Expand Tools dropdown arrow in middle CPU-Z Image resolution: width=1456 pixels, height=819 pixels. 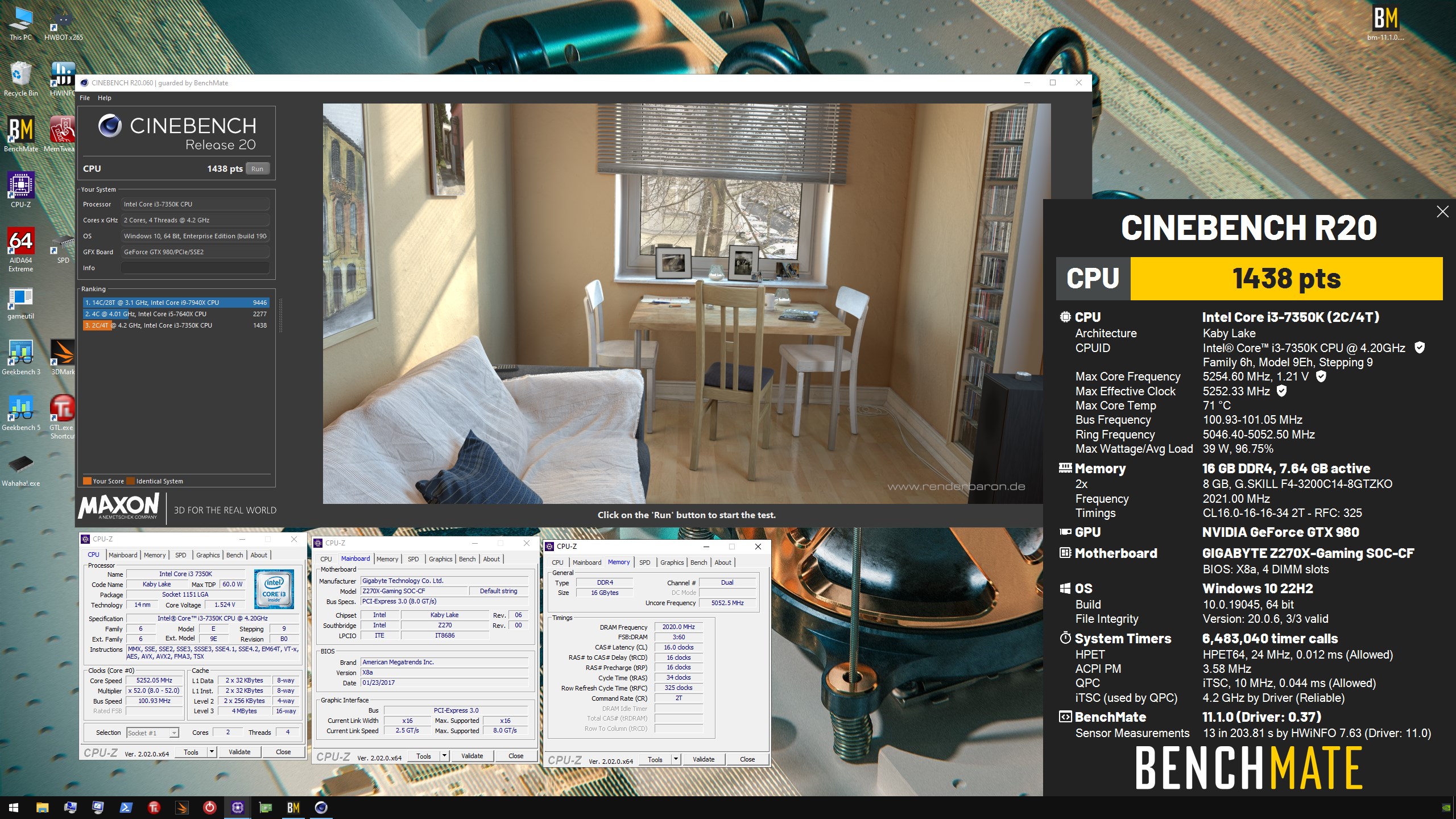coord(444,756)
